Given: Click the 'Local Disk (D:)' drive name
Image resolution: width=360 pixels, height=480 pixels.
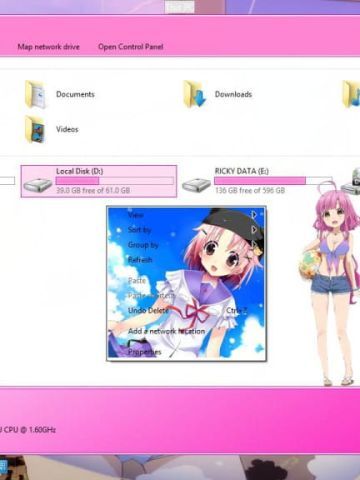Looking at the screenshot, I should click(x=79, y=171).
